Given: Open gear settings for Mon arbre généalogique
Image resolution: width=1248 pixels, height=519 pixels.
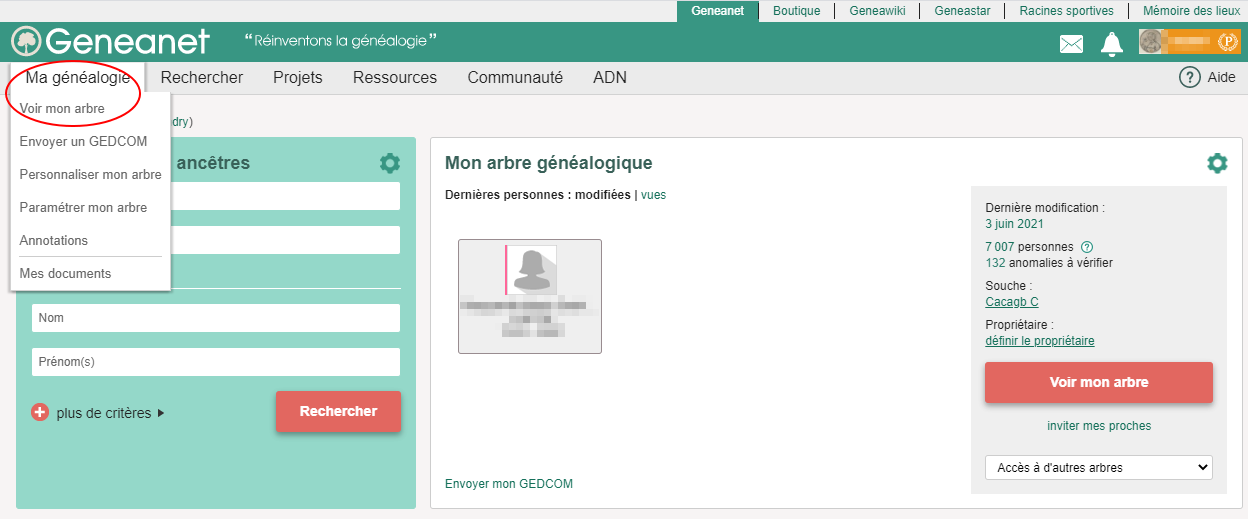Looking at the screenshot, I should pos(1216,164).
